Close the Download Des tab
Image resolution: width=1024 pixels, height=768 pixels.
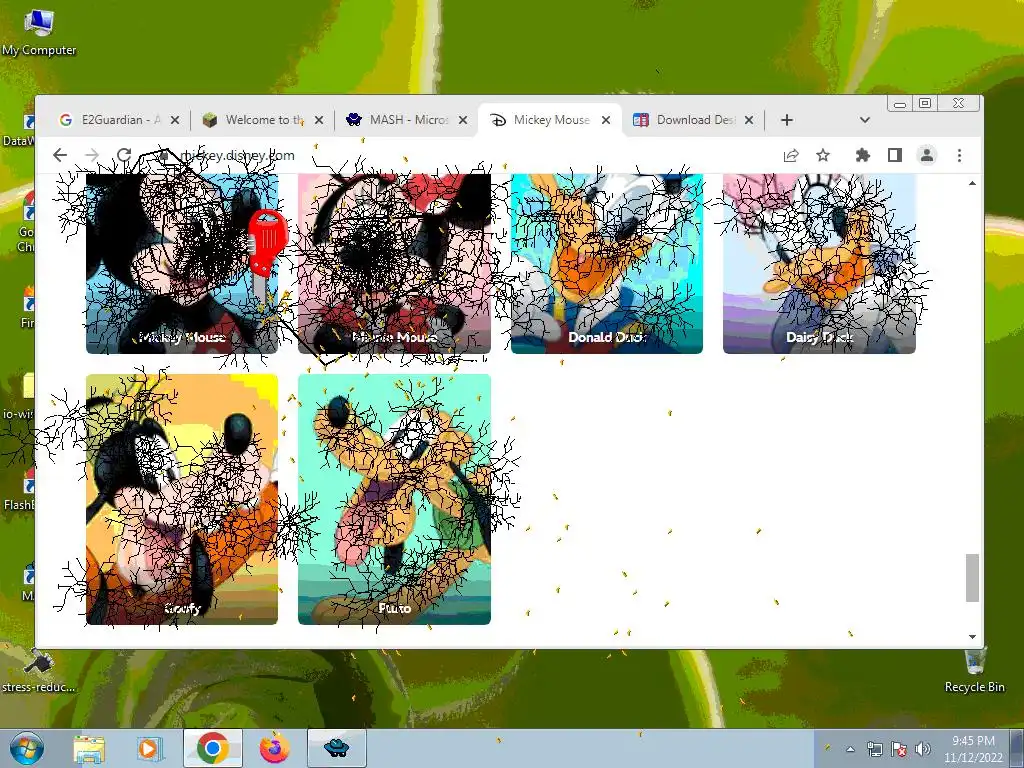(x=749, y=120)
